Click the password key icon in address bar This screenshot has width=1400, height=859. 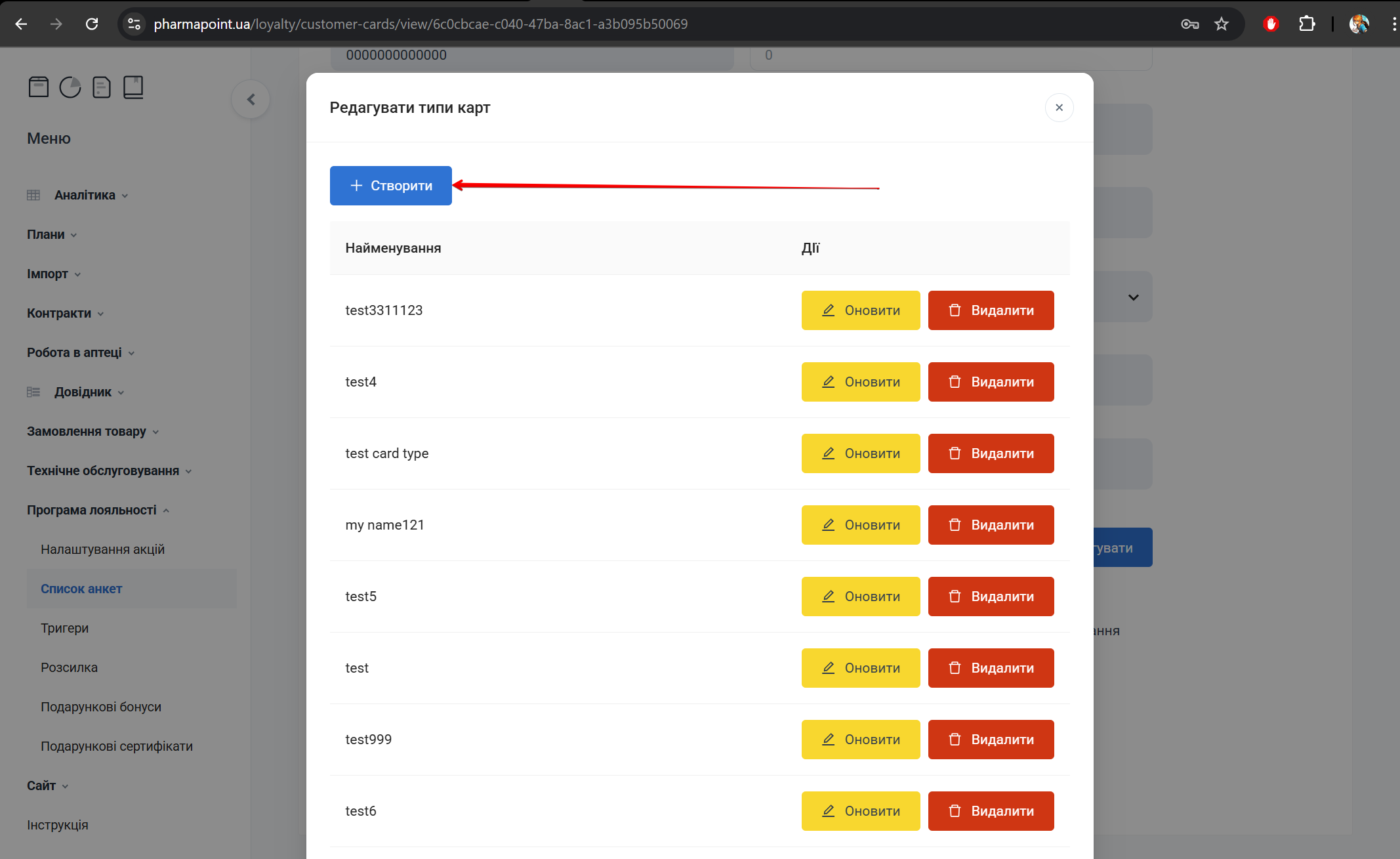pyautogui.click(x=1189, y=24)
